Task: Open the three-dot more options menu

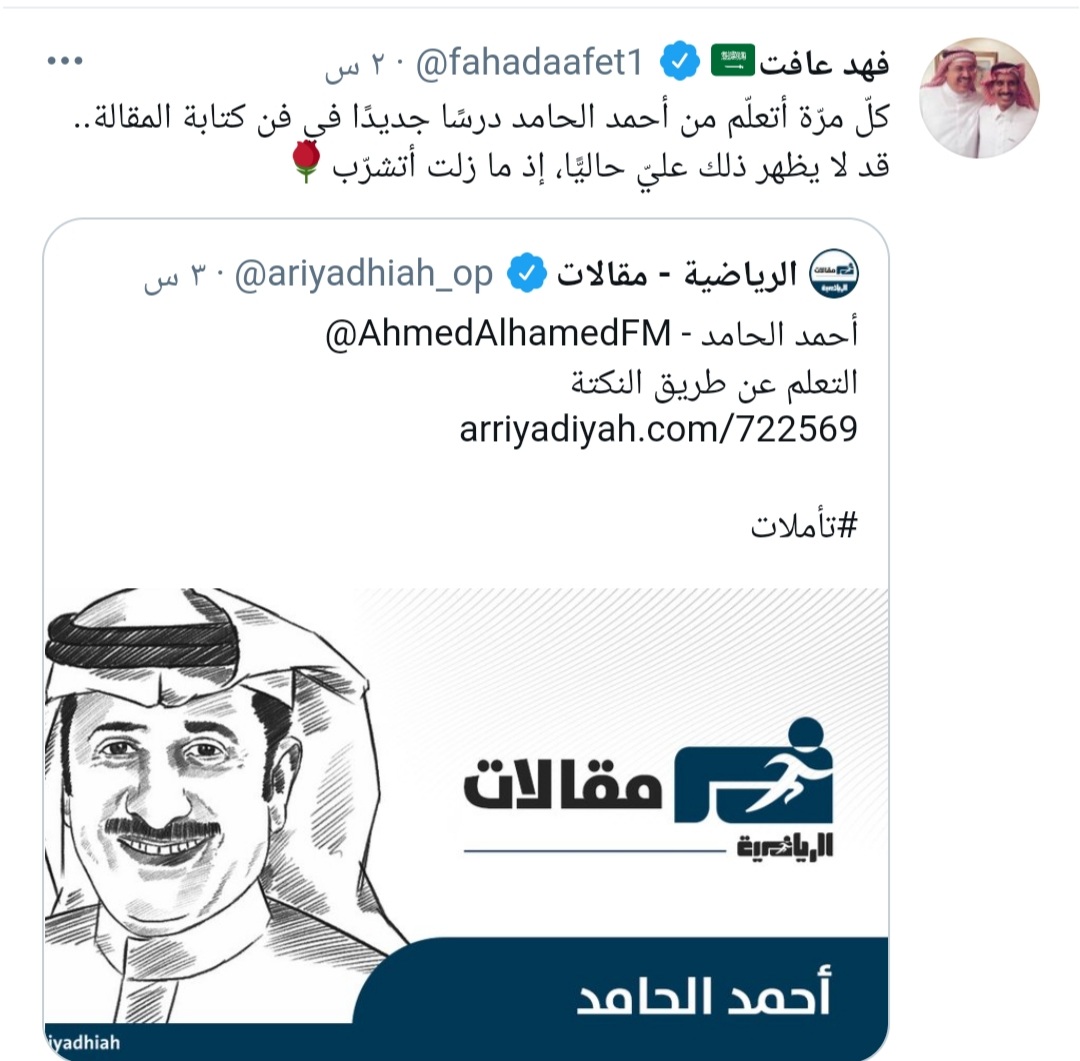Action: point(65,61)
